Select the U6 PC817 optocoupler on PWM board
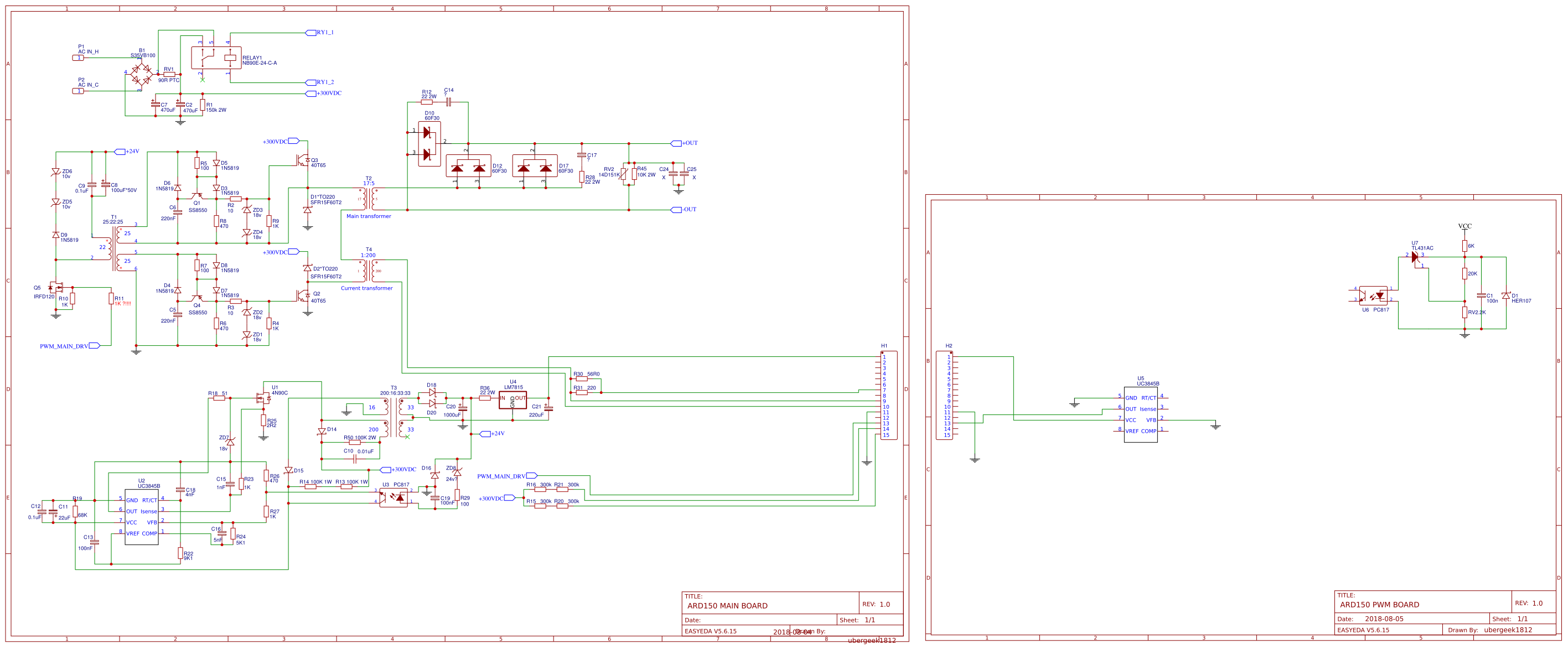This screenshot has width=1568, height=650. (x=1373, y=296)
